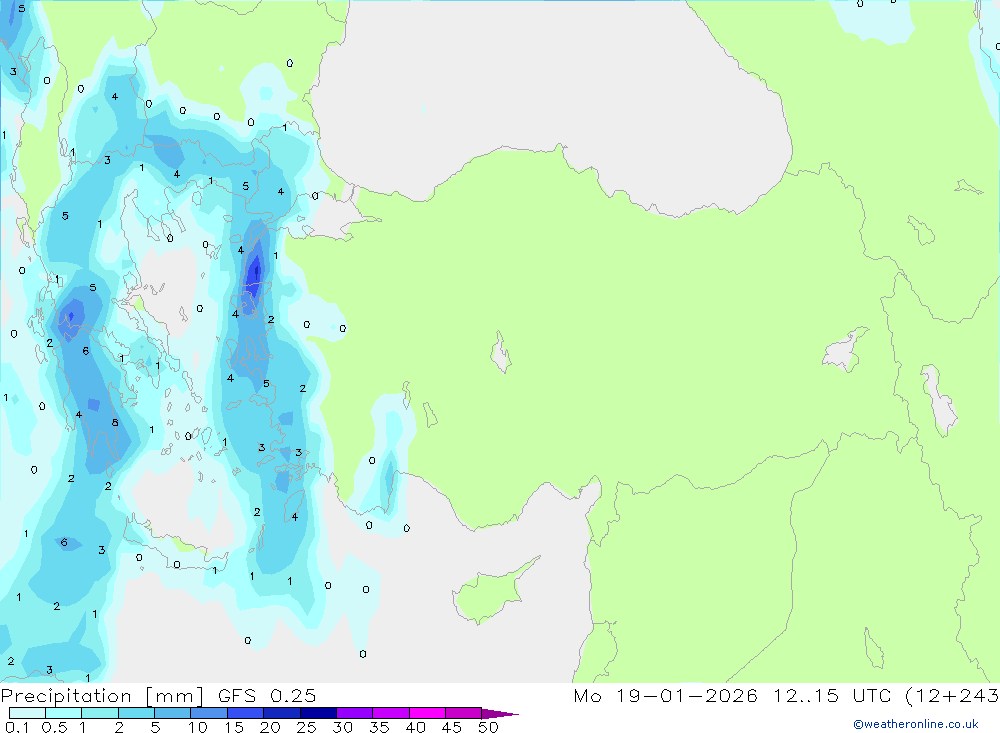
Task: Click the over-50 mm legend arrow tip
Action: pos(500,714)
